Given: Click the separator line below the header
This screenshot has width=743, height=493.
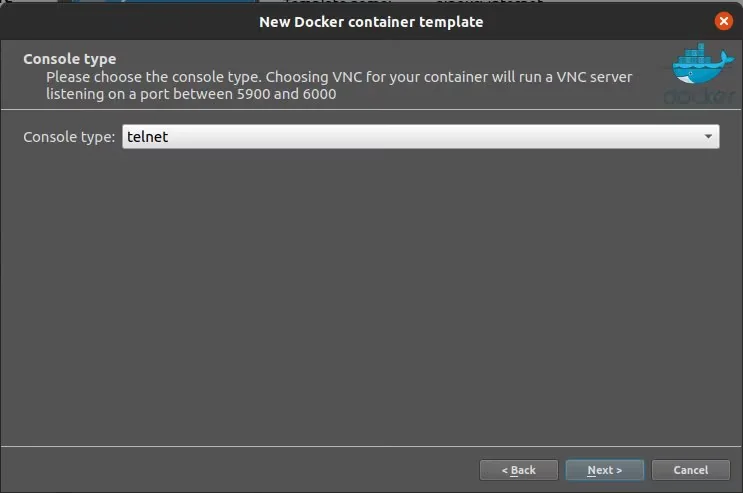Looking at the screenshot, I should coord(371,109).
